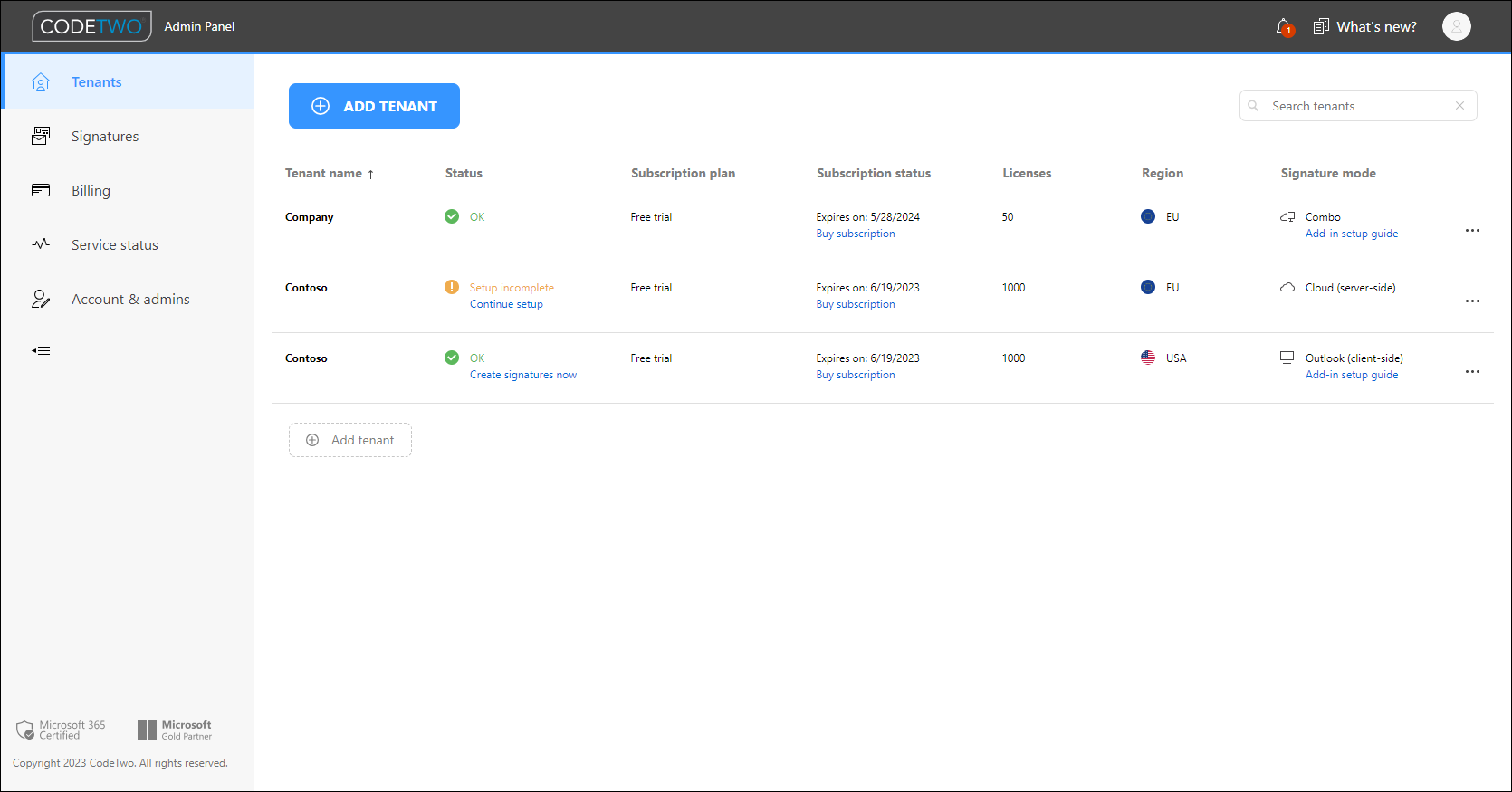The height and width of the screenshot is (792, 1512).
Task: Focus the Search tenants field
Action: click(1358, 106)
